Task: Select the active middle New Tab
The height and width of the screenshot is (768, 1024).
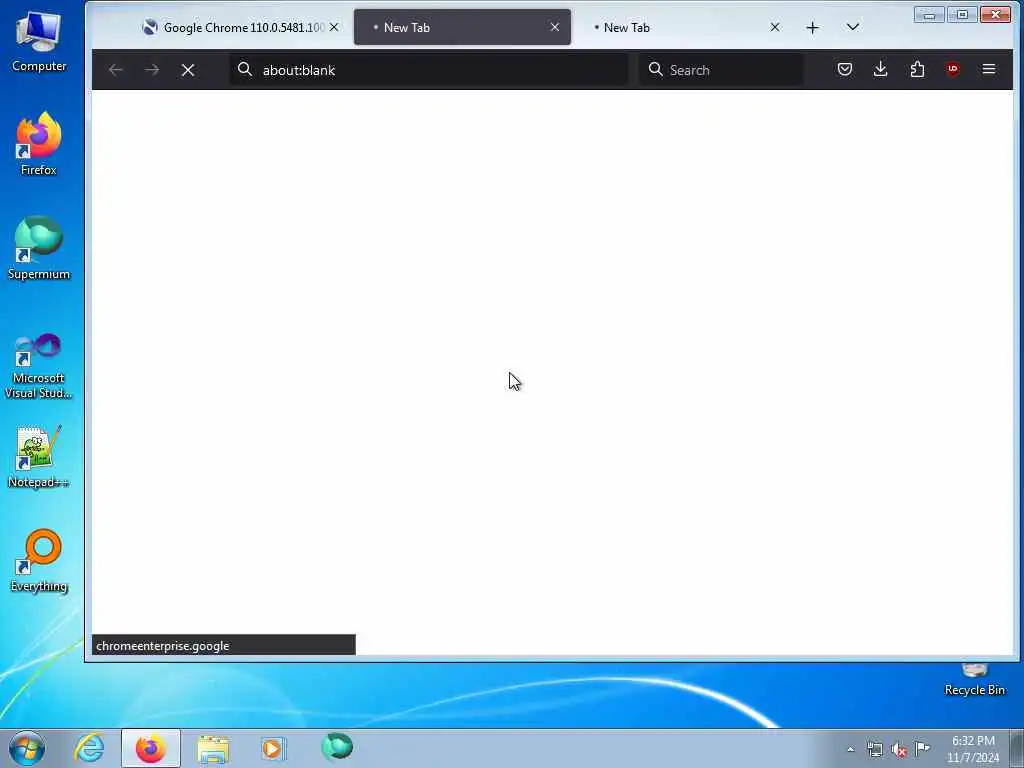Action: [462, 27]
